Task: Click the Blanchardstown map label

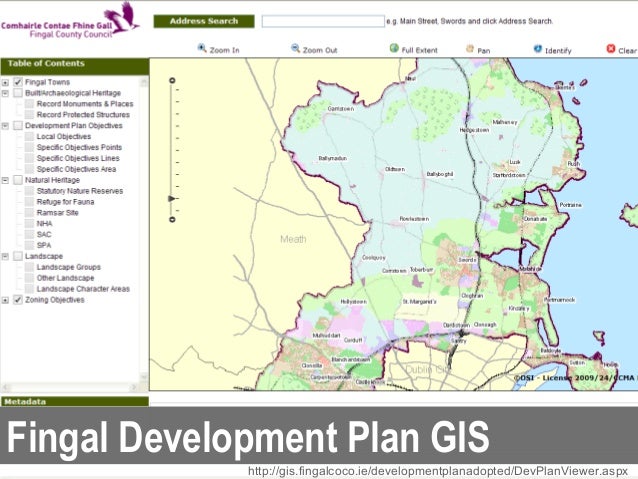Action: 351,360
